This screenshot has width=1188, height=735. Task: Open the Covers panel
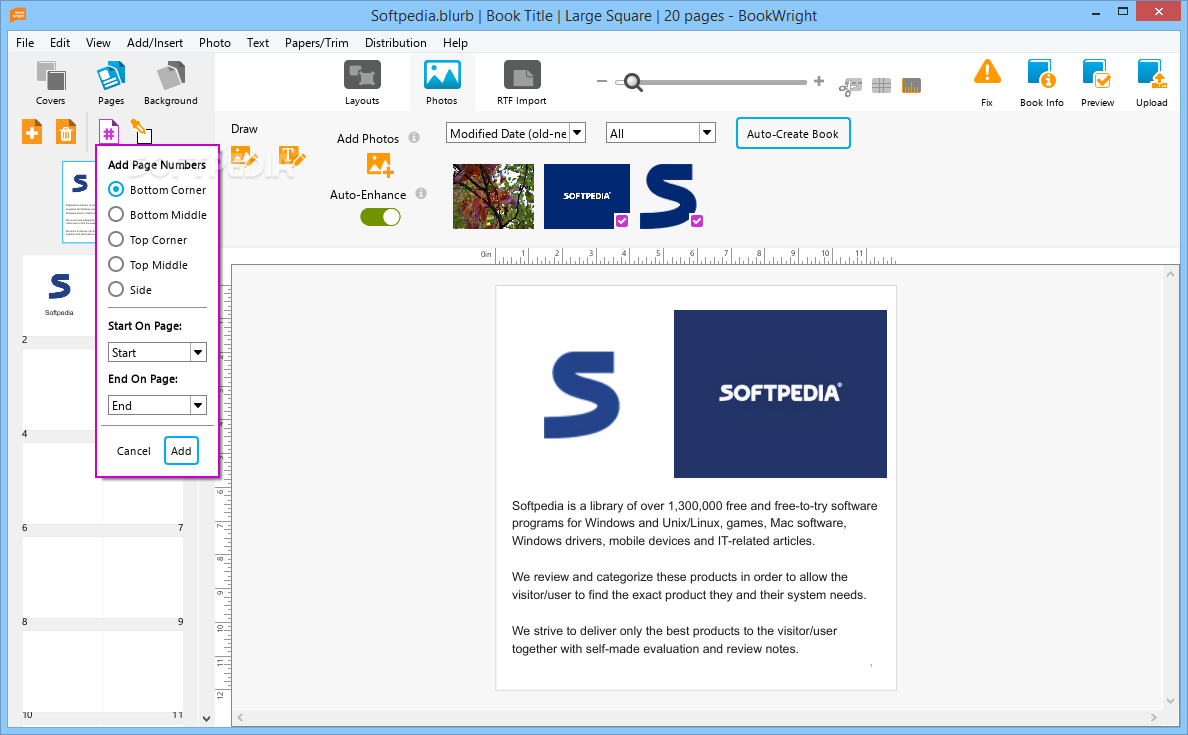51,83
